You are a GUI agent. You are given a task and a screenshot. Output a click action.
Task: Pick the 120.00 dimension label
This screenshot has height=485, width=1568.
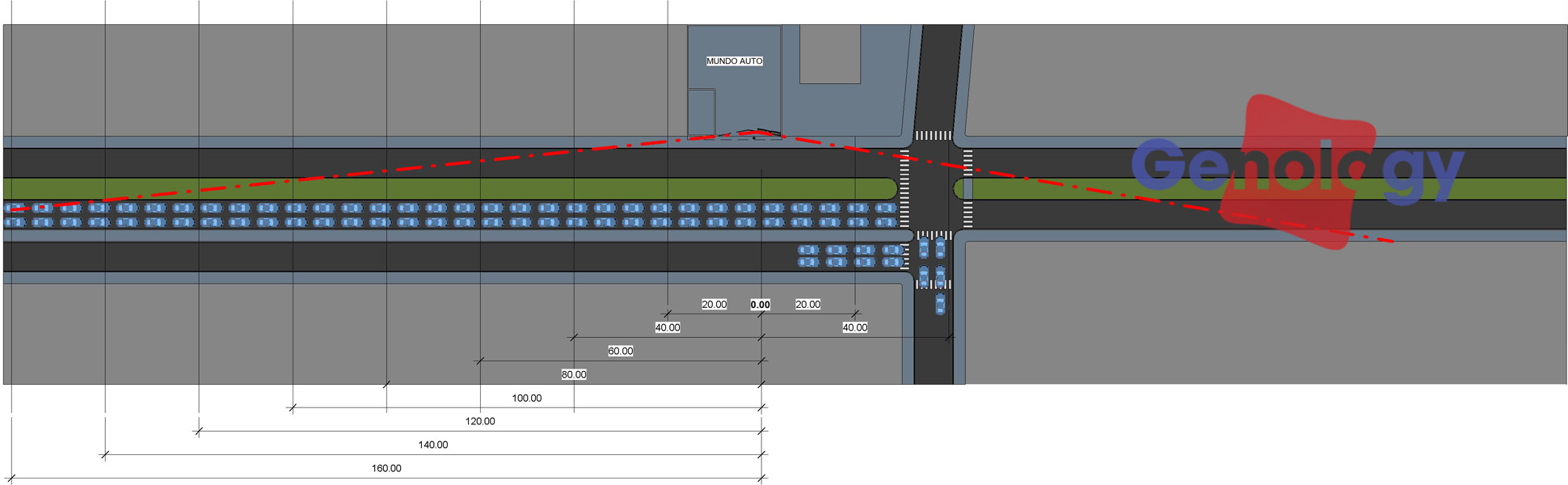tap(479, 421)
